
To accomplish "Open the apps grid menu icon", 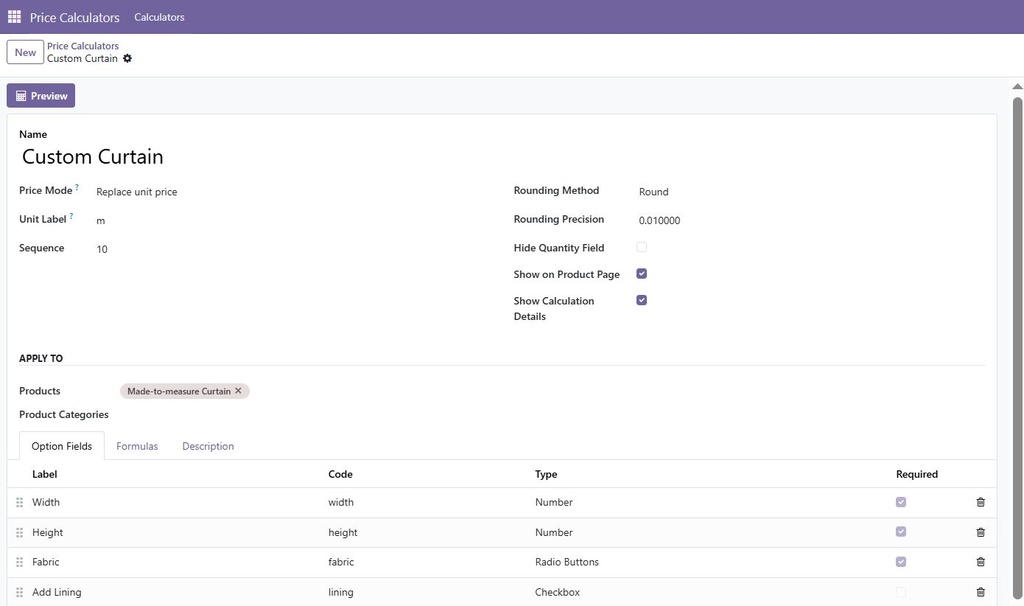I will point(14,17).
